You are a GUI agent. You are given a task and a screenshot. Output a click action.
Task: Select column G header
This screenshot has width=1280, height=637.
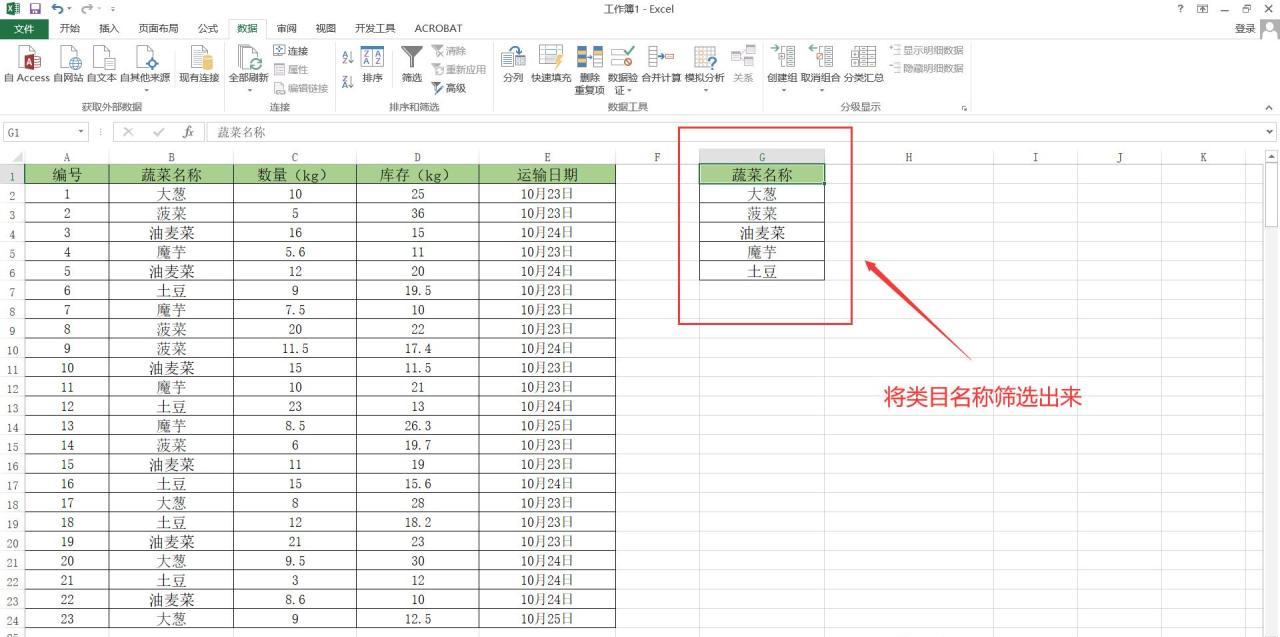pos(762,157)
